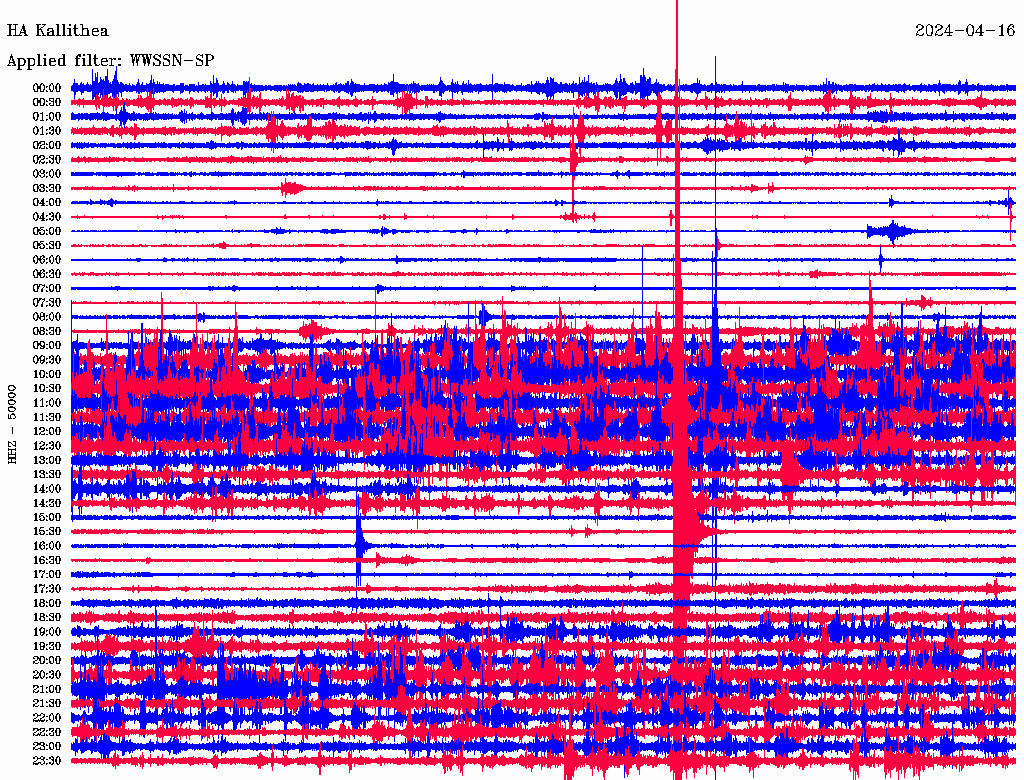Select the 21:30 time label
Viewport: 1024px width, 780px height.
(47, 704)
